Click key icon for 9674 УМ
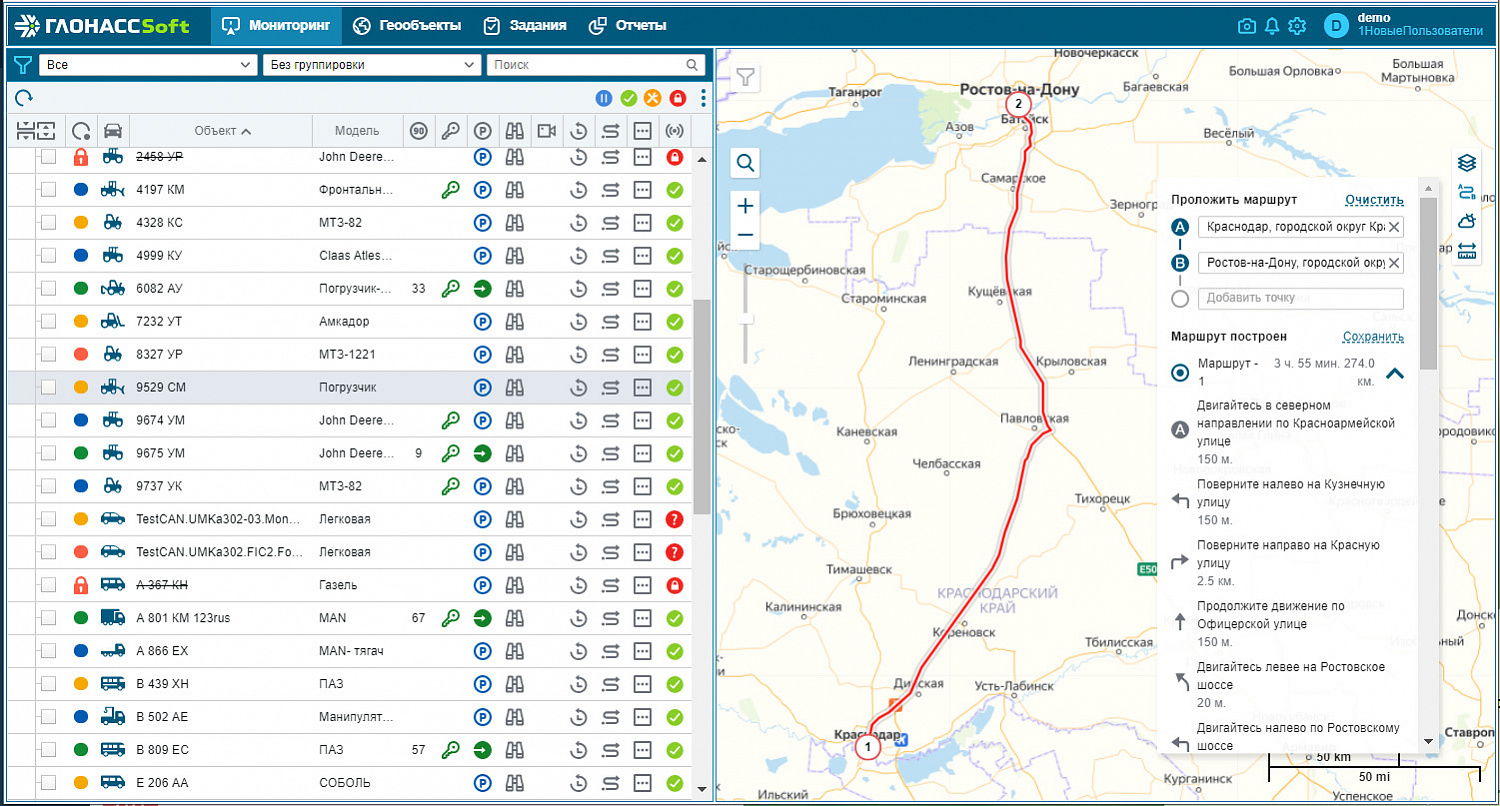 point(451,420)
